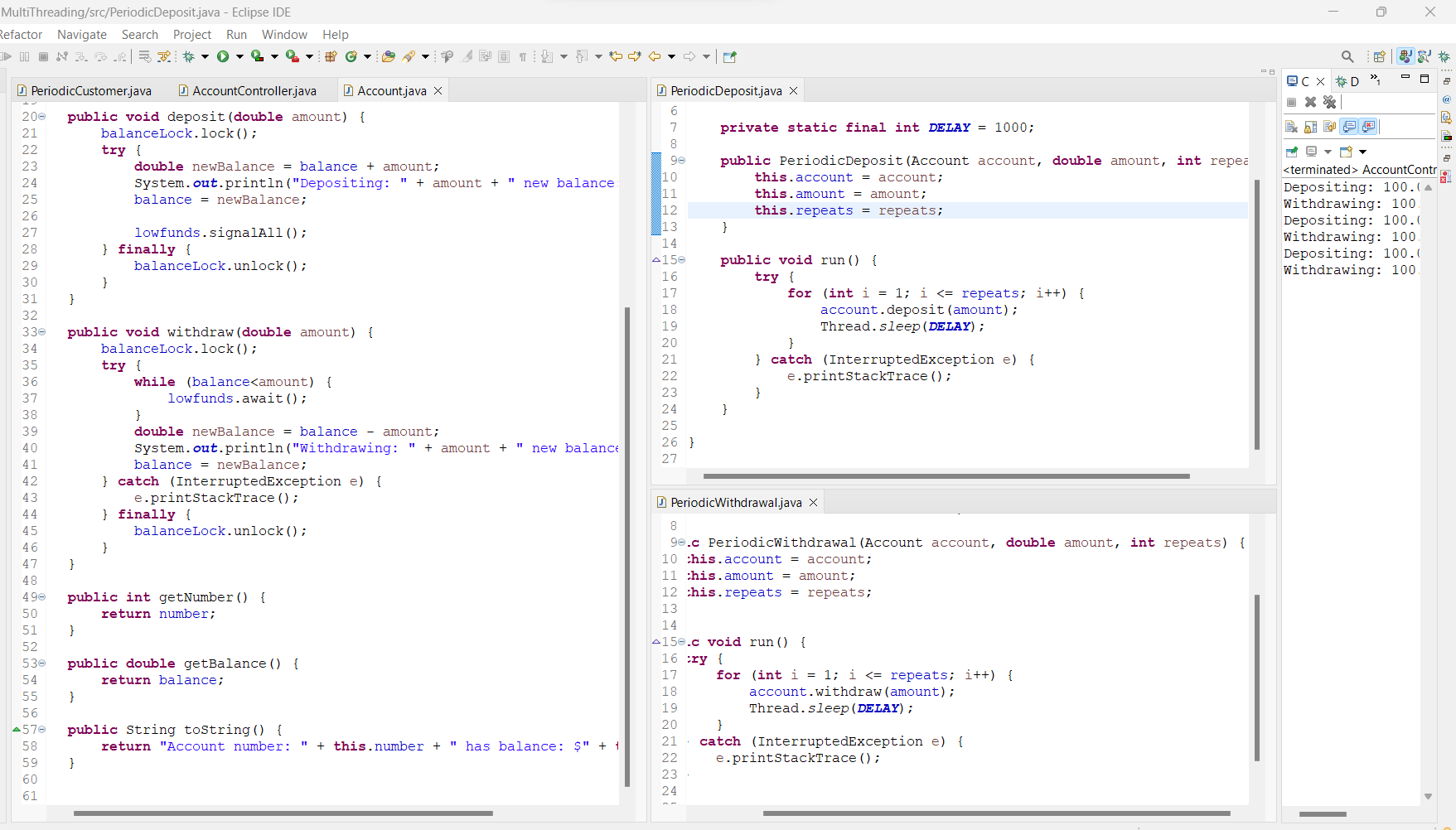This screenshot has height=830, width=1456.
Task: Open the External Tools dropdown arrow
Action: [309, 56]
